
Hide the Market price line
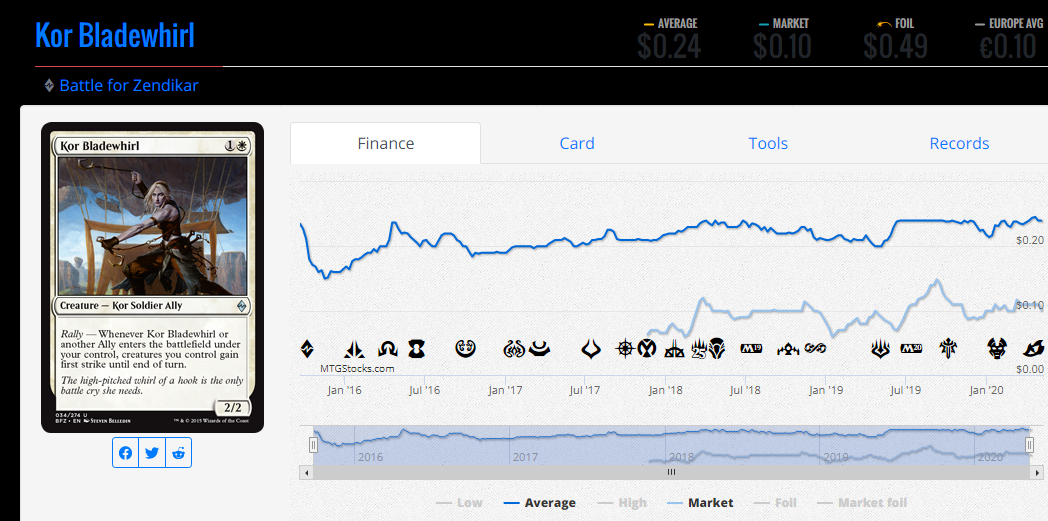pyautogui.click(x=699, y=503)
